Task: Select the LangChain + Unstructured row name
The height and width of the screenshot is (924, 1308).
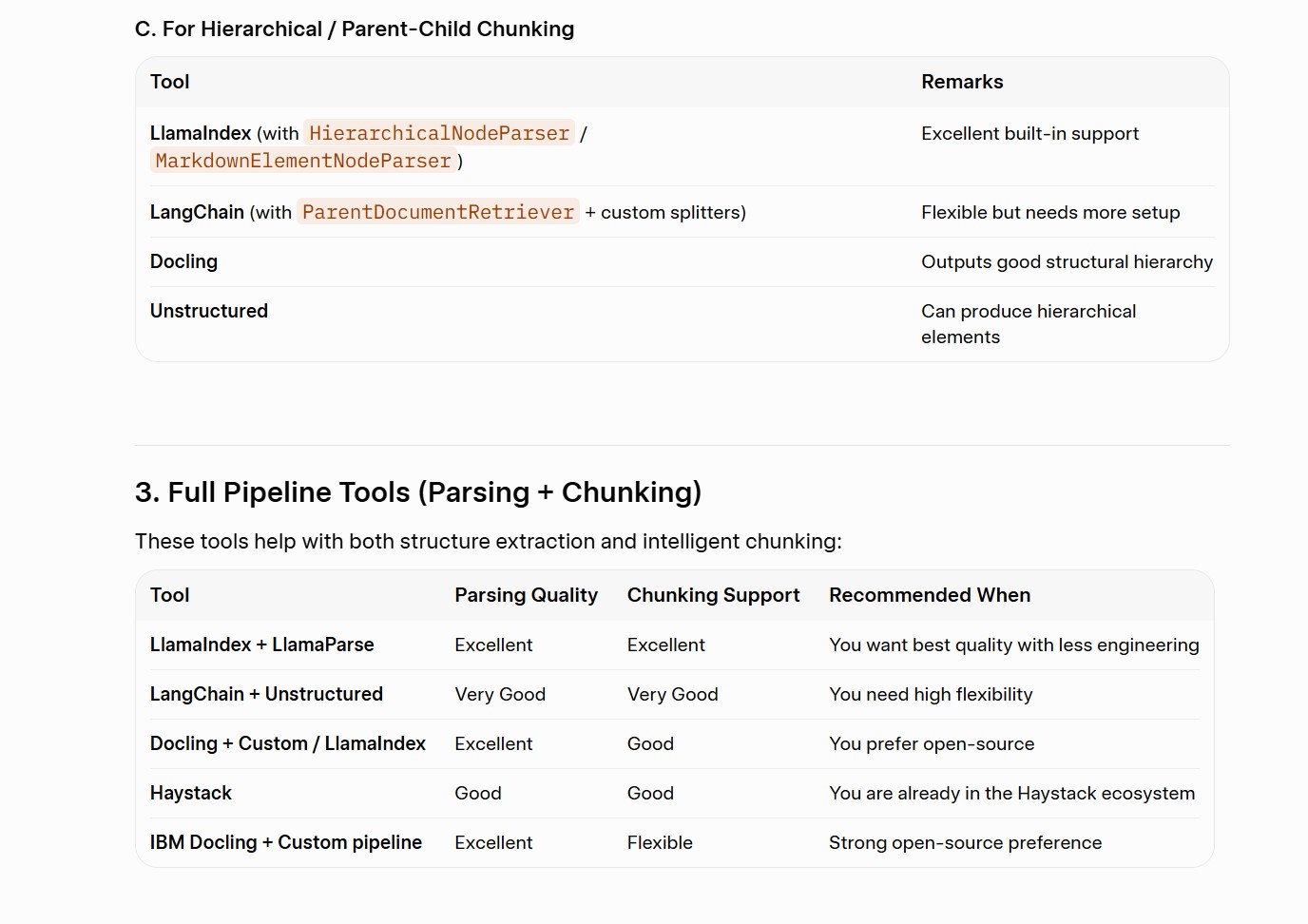Action: point(266,694)
